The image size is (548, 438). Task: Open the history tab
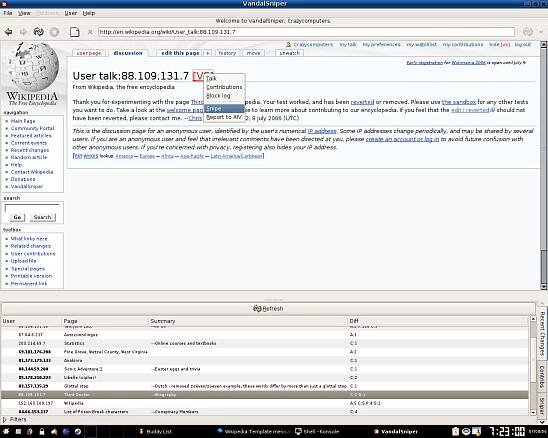coord(227,53)
